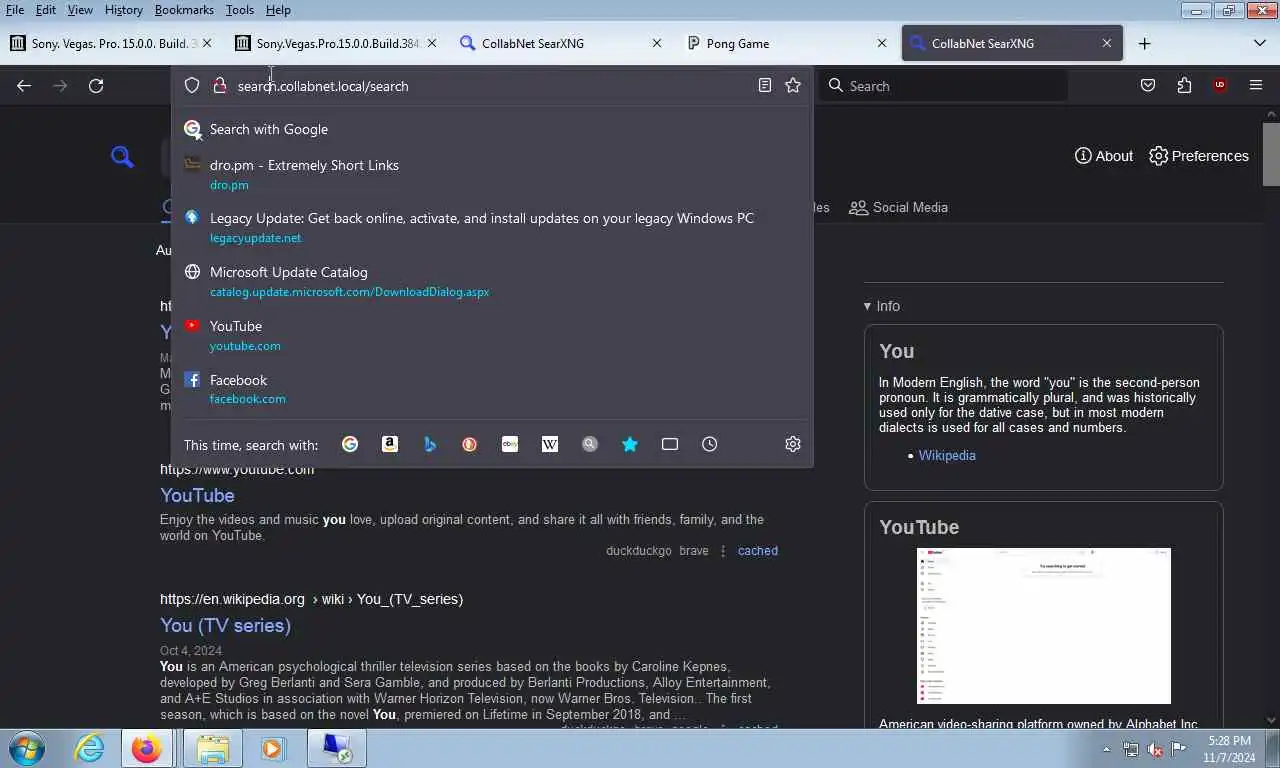The width and height of the screenshot is (1280, 768).
Task: Open the Firefox hamburger application menu
Action: coord(1256,86)
